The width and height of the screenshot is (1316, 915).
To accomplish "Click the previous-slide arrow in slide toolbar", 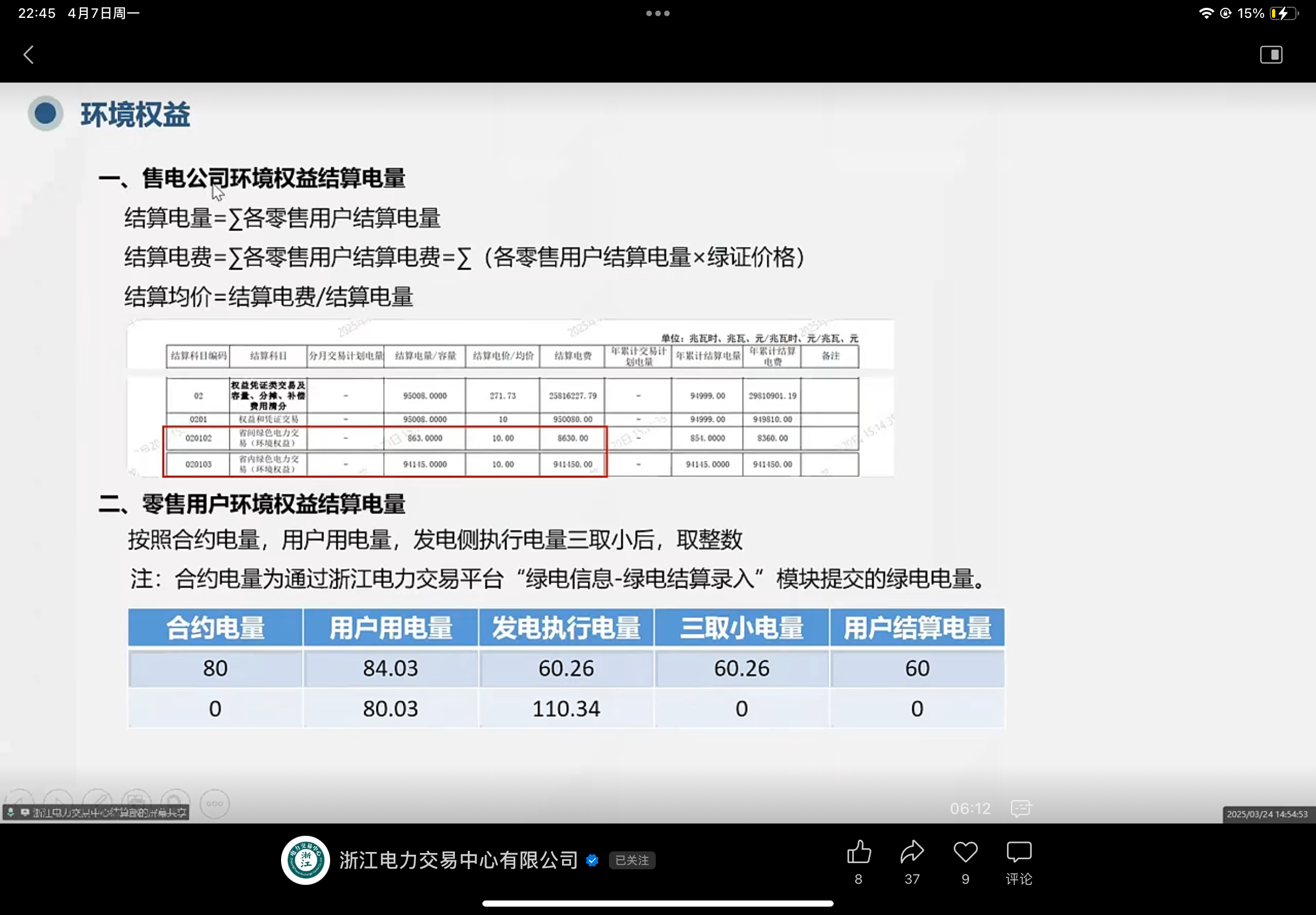I will pyautogui.click(x=18, y=802).
